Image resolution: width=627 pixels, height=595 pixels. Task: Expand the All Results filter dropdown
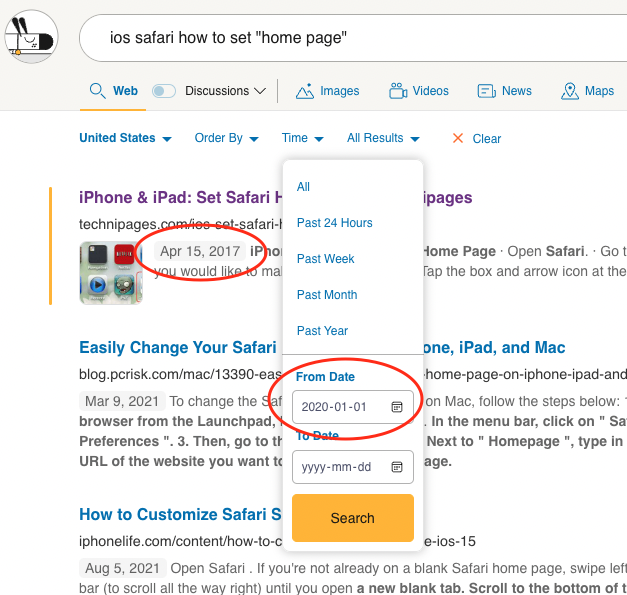383,138
